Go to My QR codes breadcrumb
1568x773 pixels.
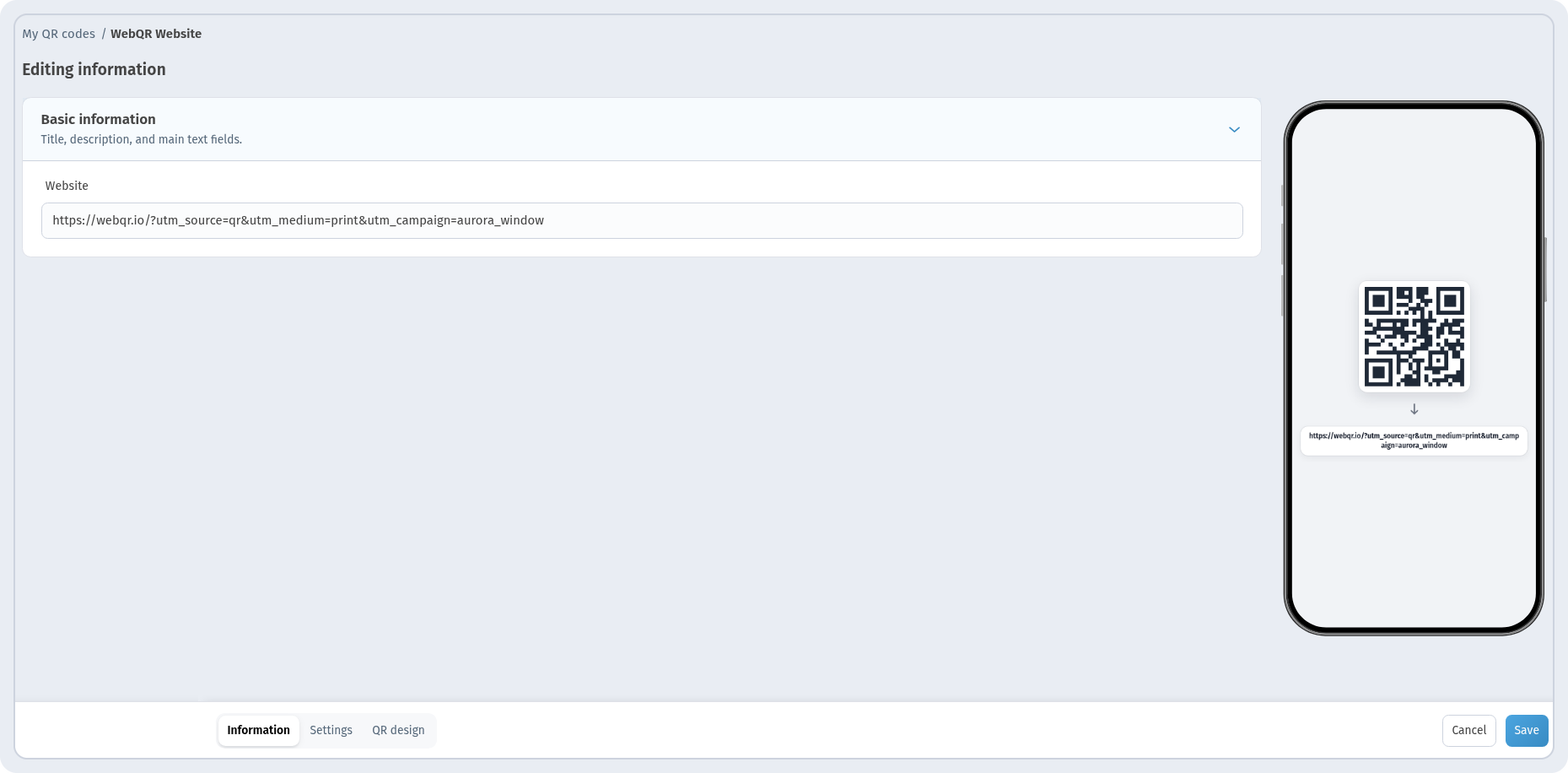[58, 34]
